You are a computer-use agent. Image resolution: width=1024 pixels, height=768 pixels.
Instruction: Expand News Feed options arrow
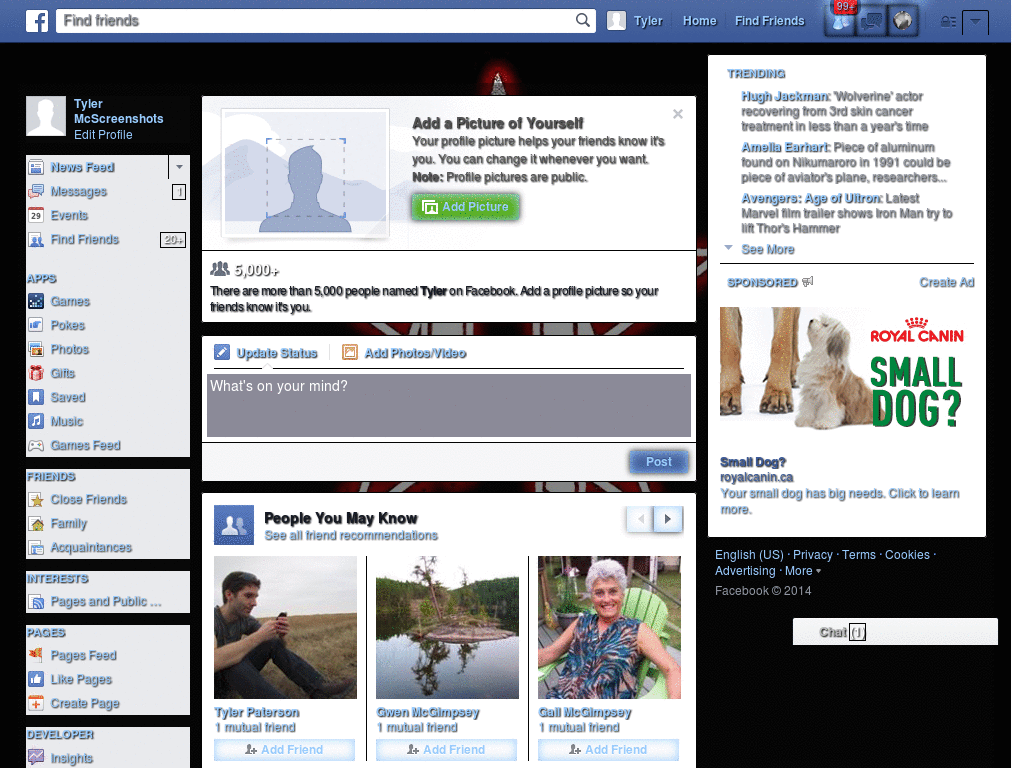179,167
